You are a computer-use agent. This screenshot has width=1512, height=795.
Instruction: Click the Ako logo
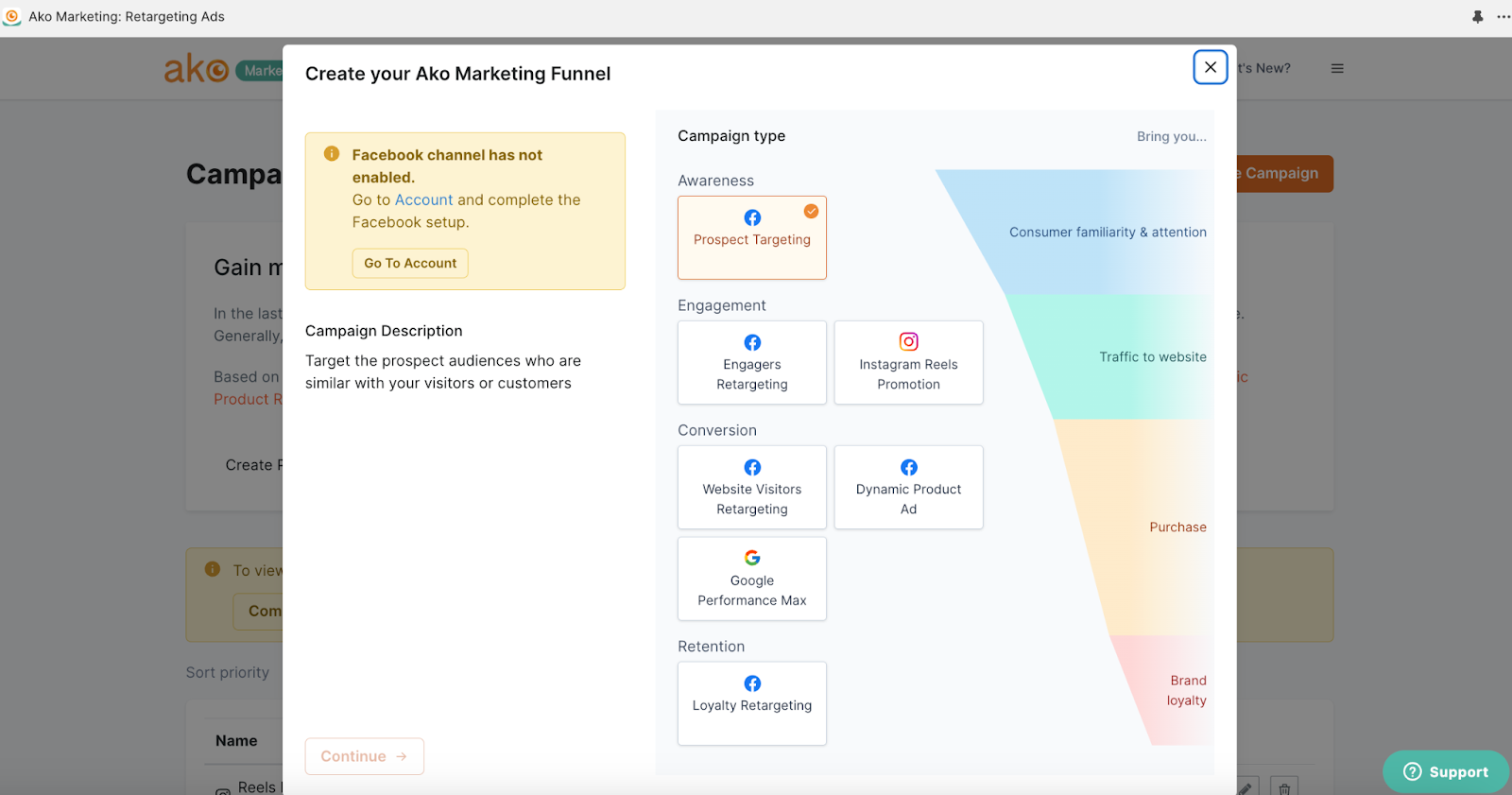(x=197, y=69)
